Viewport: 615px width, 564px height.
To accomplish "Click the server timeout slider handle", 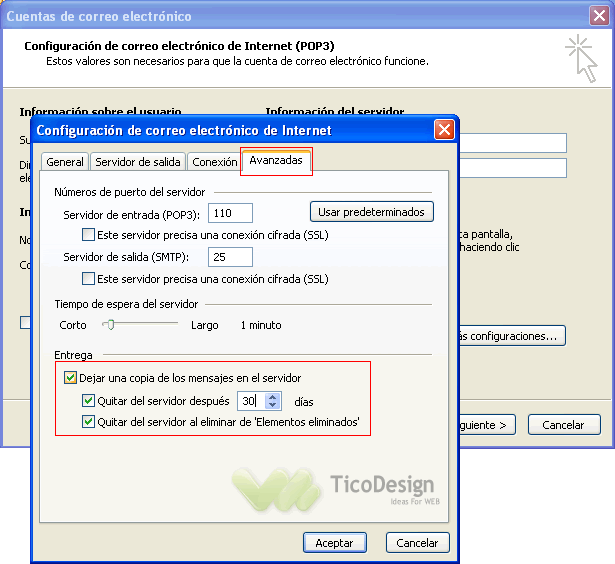I will 110,324.
